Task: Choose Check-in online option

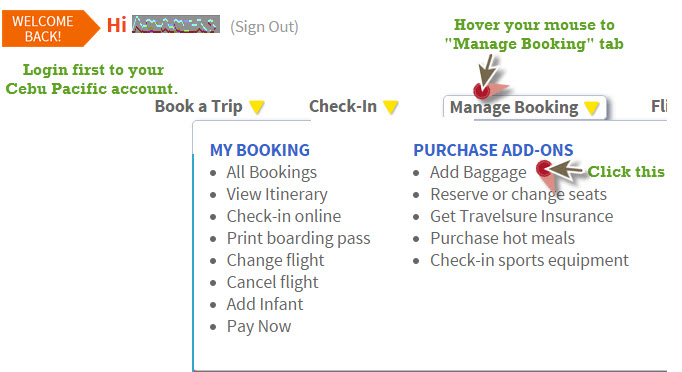Action: (x=284, y=216)
